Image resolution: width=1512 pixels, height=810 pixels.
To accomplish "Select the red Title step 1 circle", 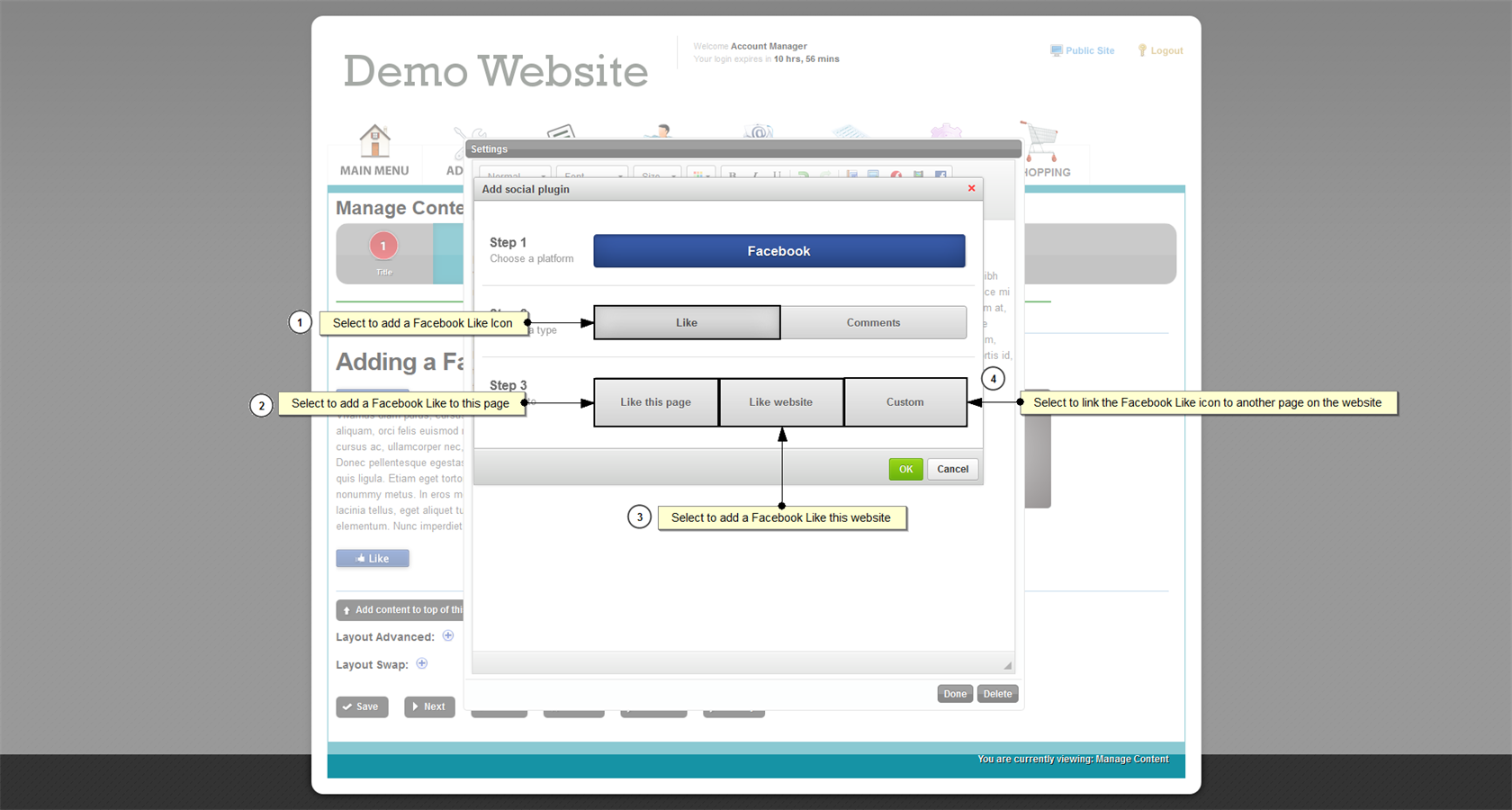I will point(383,246).
